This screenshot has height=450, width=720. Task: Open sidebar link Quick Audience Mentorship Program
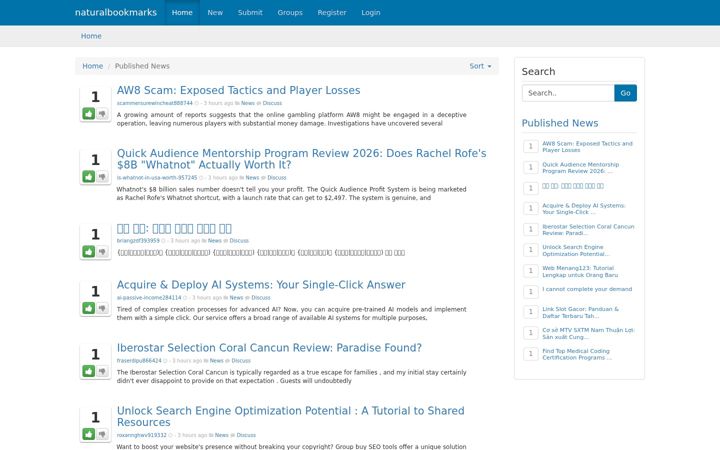point(580,168)
